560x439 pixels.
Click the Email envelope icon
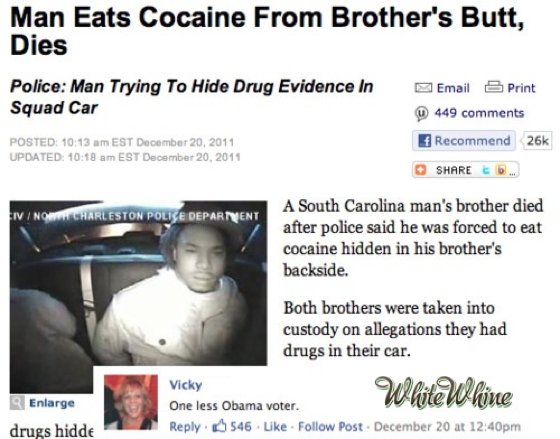(x=423, y=88)
